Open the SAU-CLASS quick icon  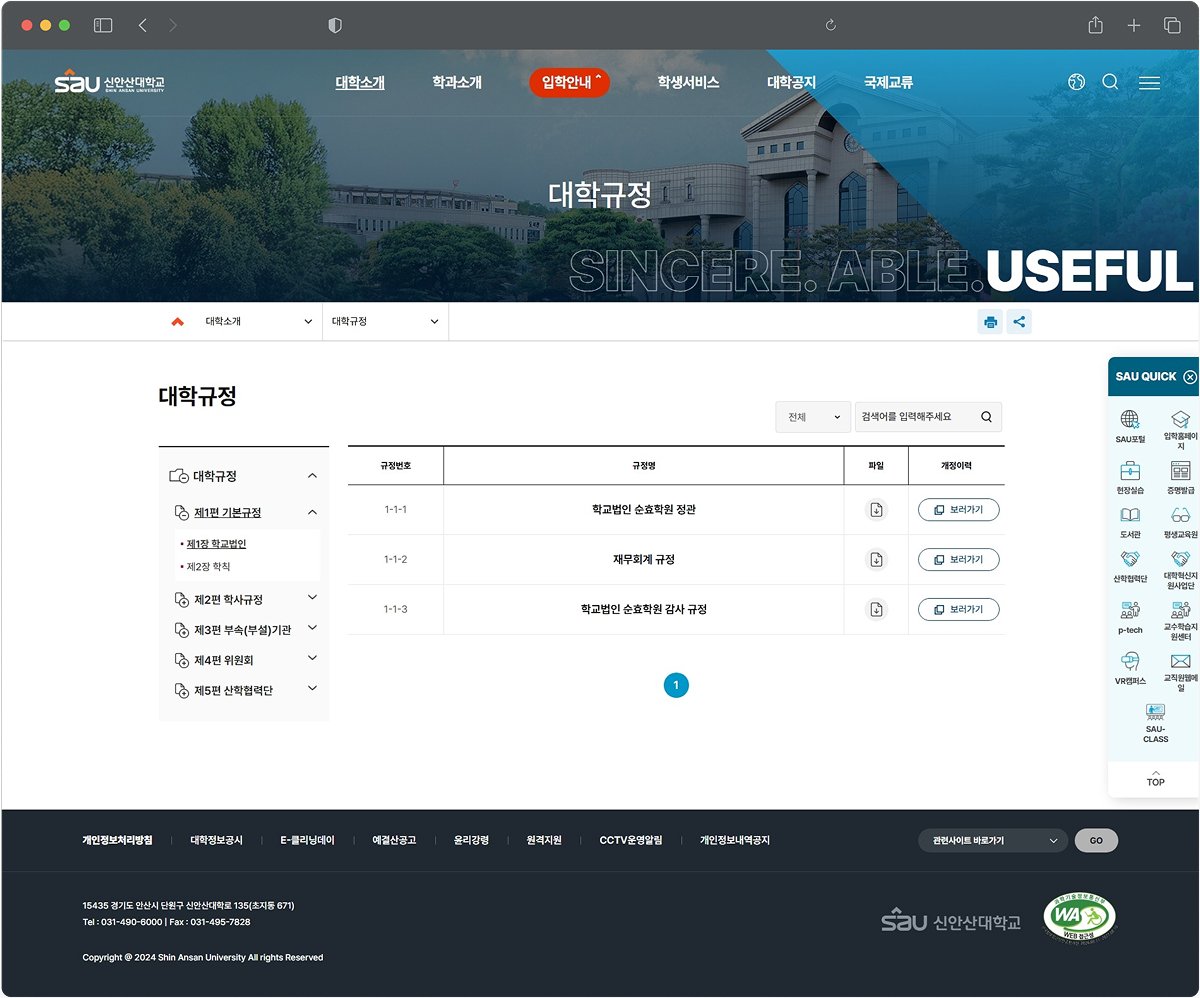[1155, 712]
